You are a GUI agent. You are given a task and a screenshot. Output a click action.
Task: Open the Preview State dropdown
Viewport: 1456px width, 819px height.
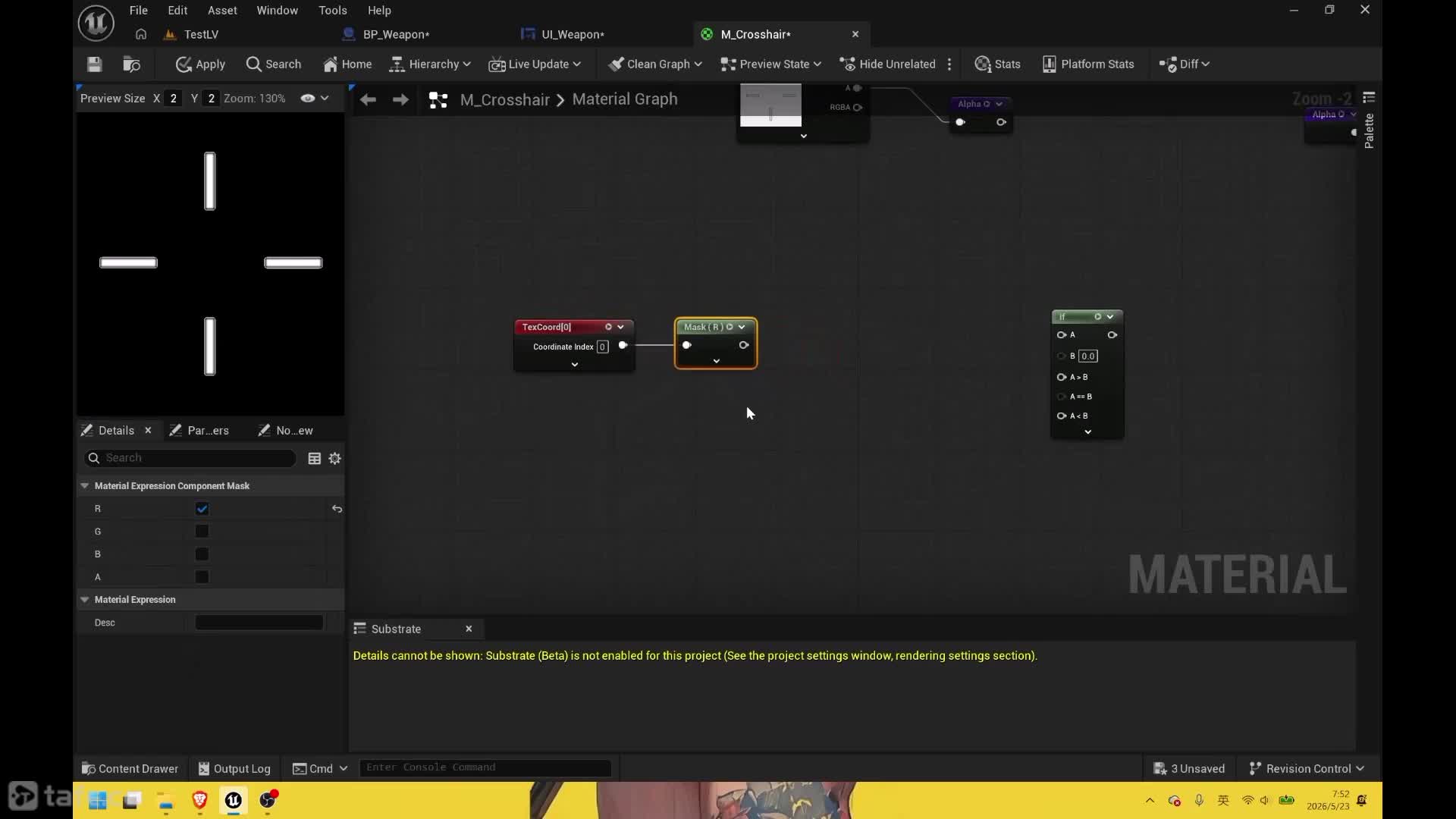[770, 64]
